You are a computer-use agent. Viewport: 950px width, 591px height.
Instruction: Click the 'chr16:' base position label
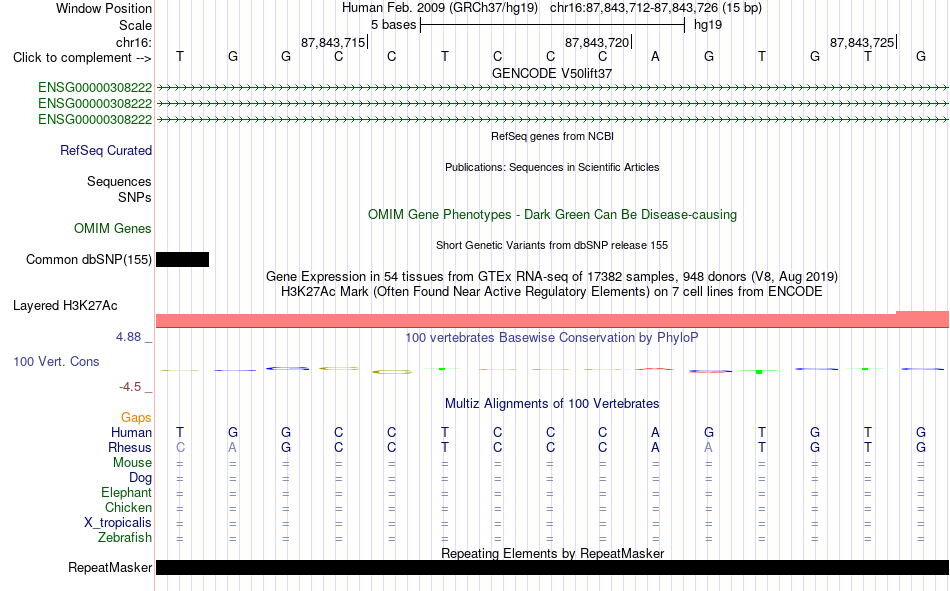click(x=134, y=42)
